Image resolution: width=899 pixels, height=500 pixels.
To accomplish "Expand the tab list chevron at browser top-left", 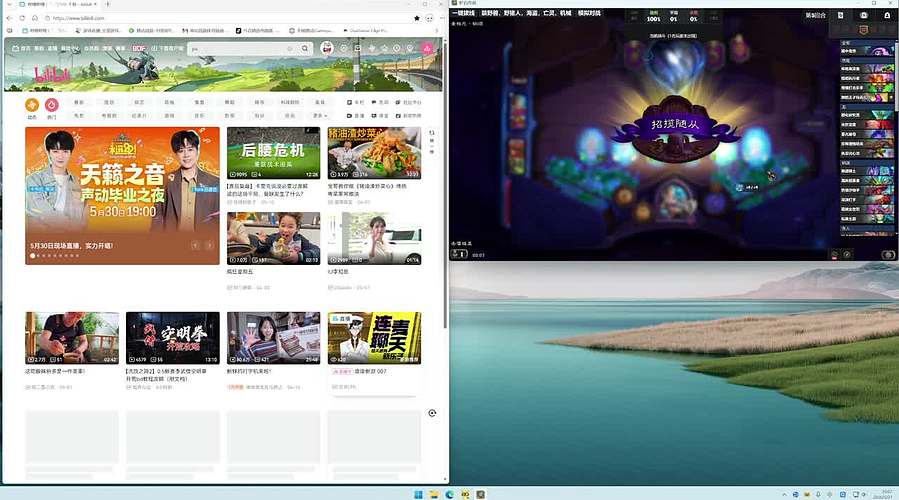I will (8, 4).
